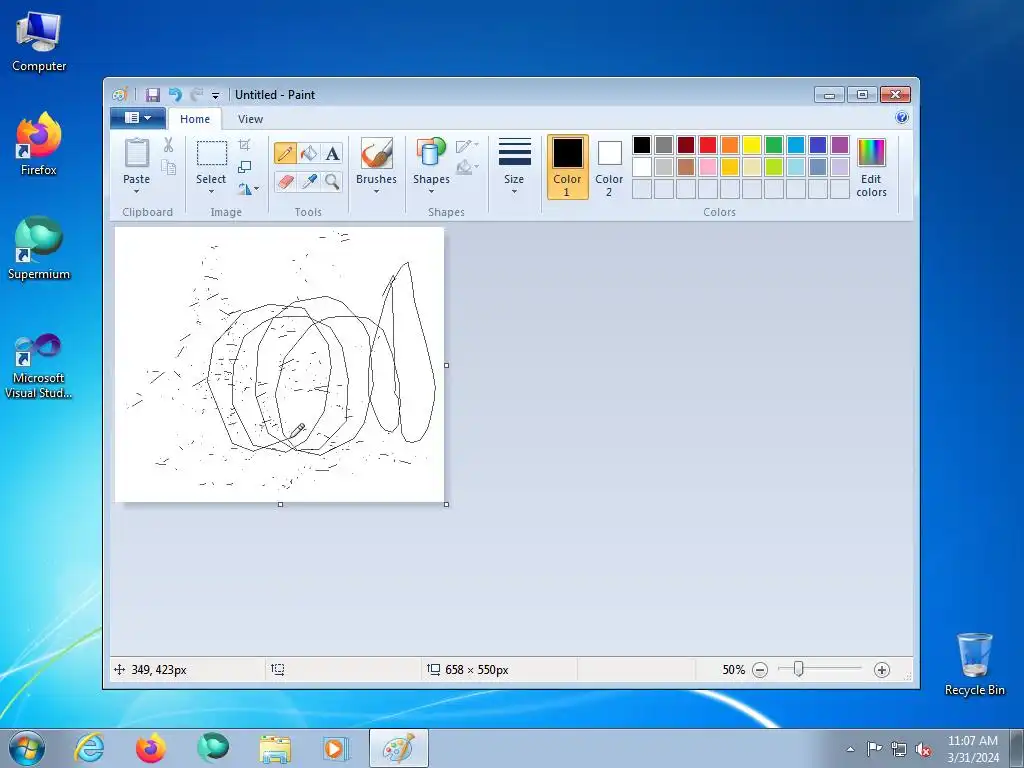Screen dimensions: 1024x768
Task: Open the Size dropdown arrow
Action: coord(514,191)
